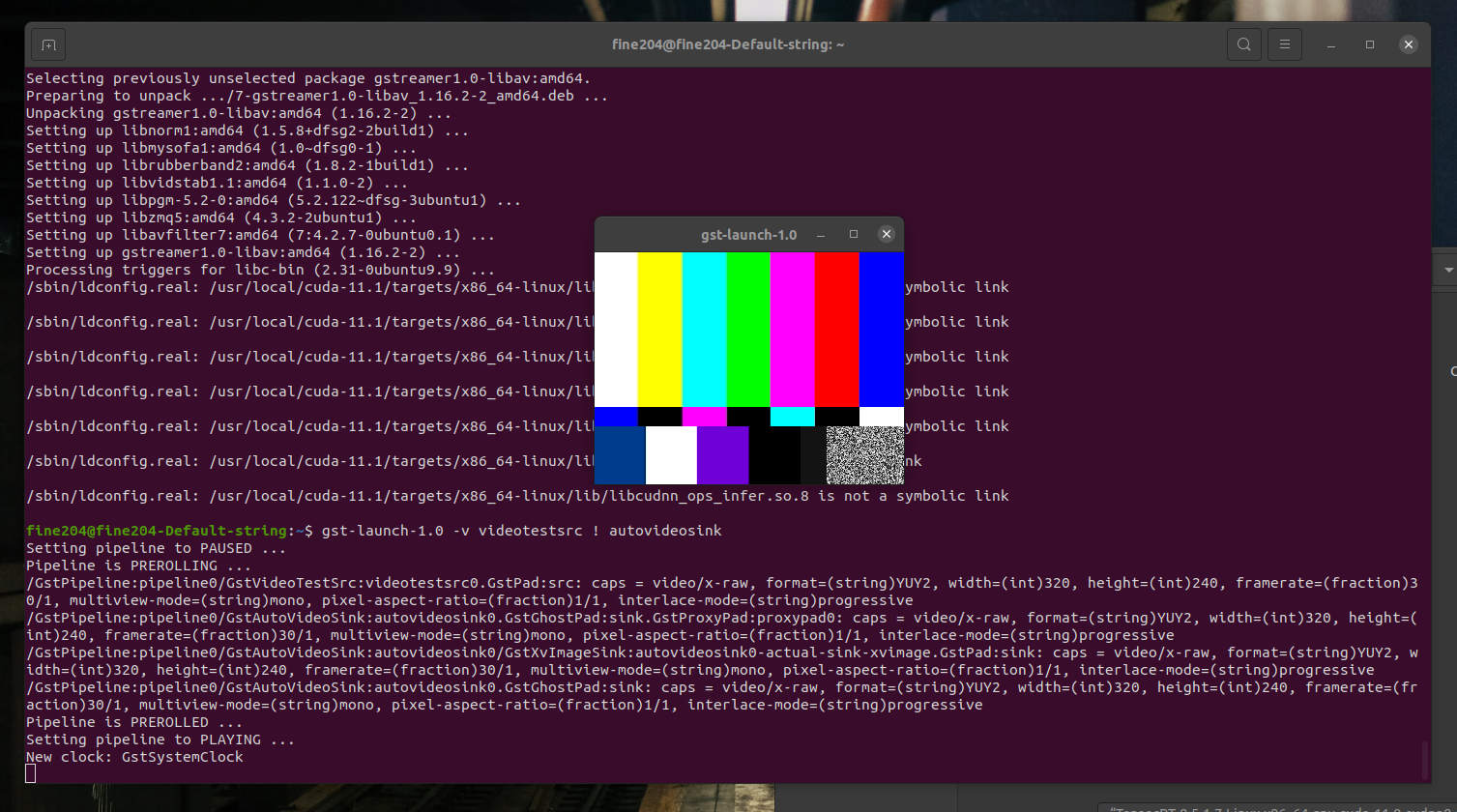Click the dropdown arrow in background window
The image size is (1457, 812).
coord(1448,269)
